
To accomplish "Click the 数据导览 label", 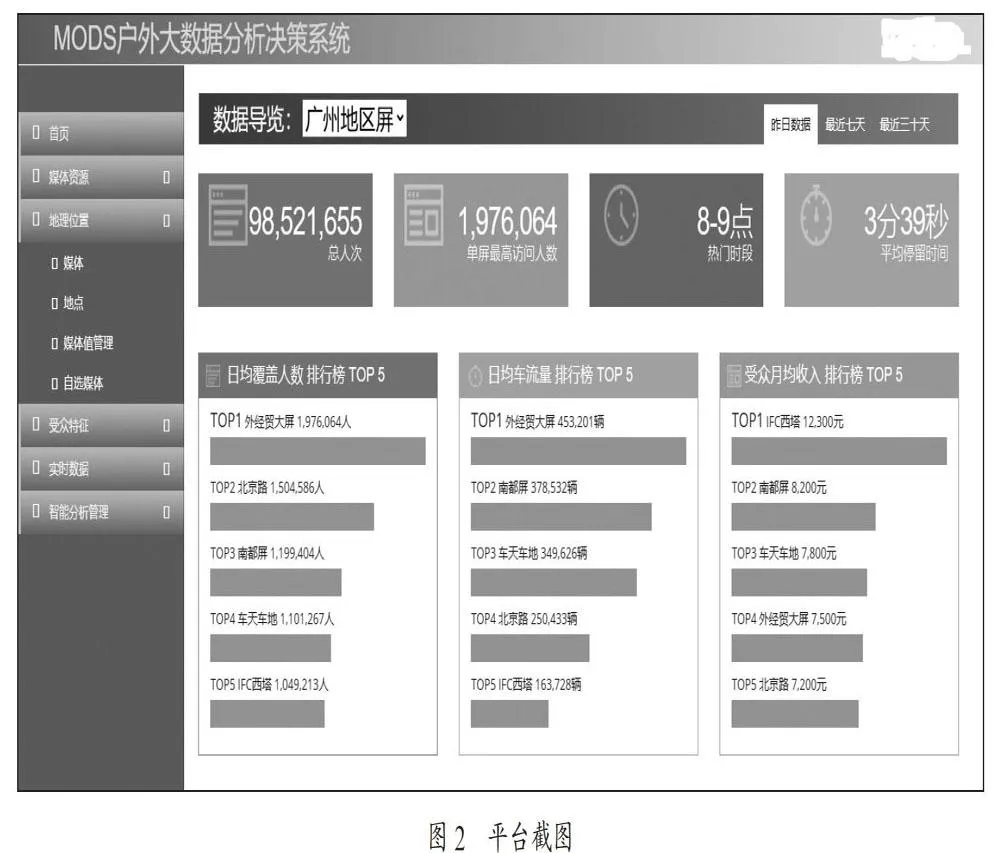I will 253,119.
